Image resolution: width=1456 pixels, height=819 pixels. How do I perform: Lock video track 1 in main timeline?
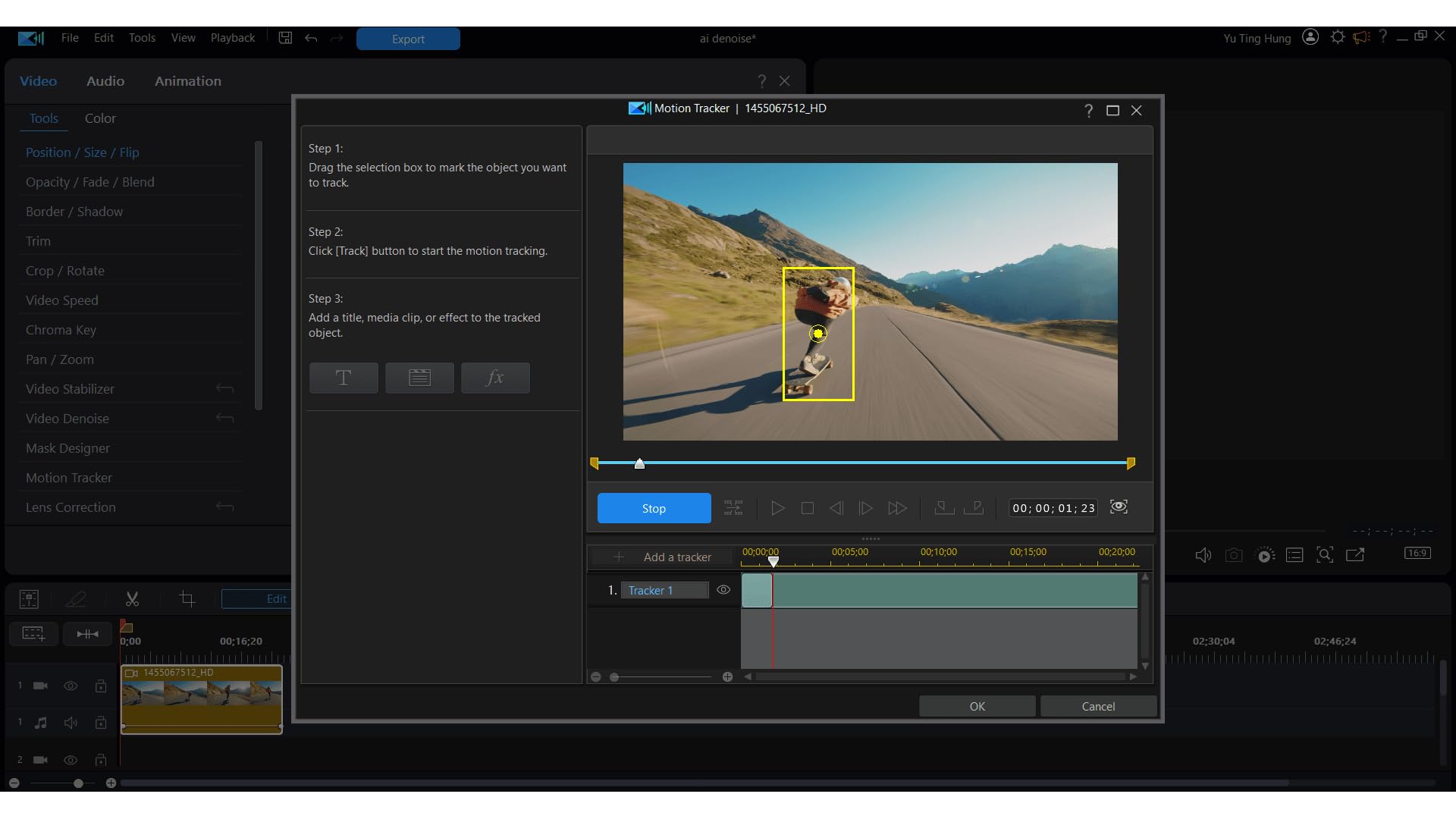pos(101,686)
